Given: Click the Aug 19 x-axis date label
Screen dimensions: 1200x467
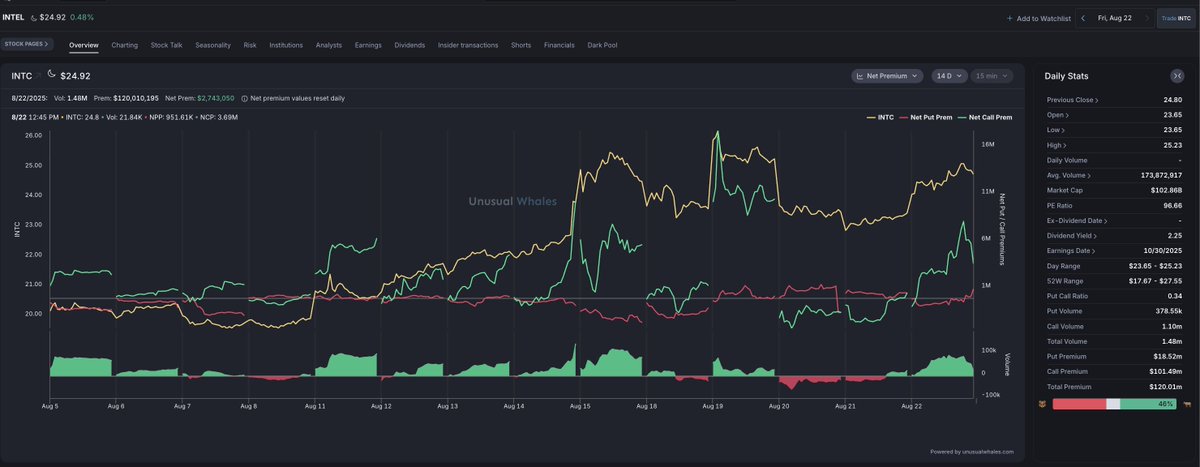Looking at the screenshot, I should point(712,407).
